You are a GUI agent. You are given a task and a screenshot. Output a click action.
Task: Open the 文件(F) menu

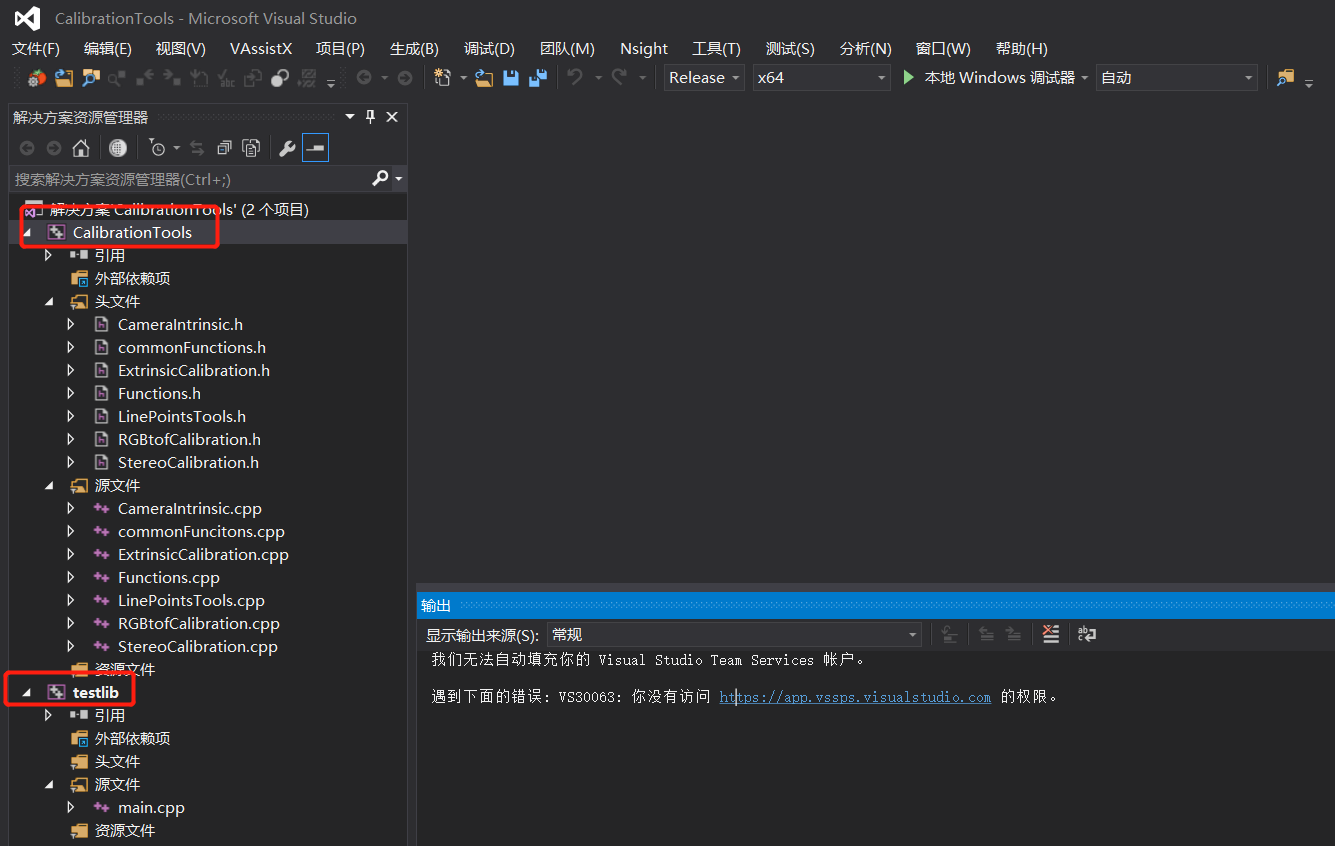(36, 48)
